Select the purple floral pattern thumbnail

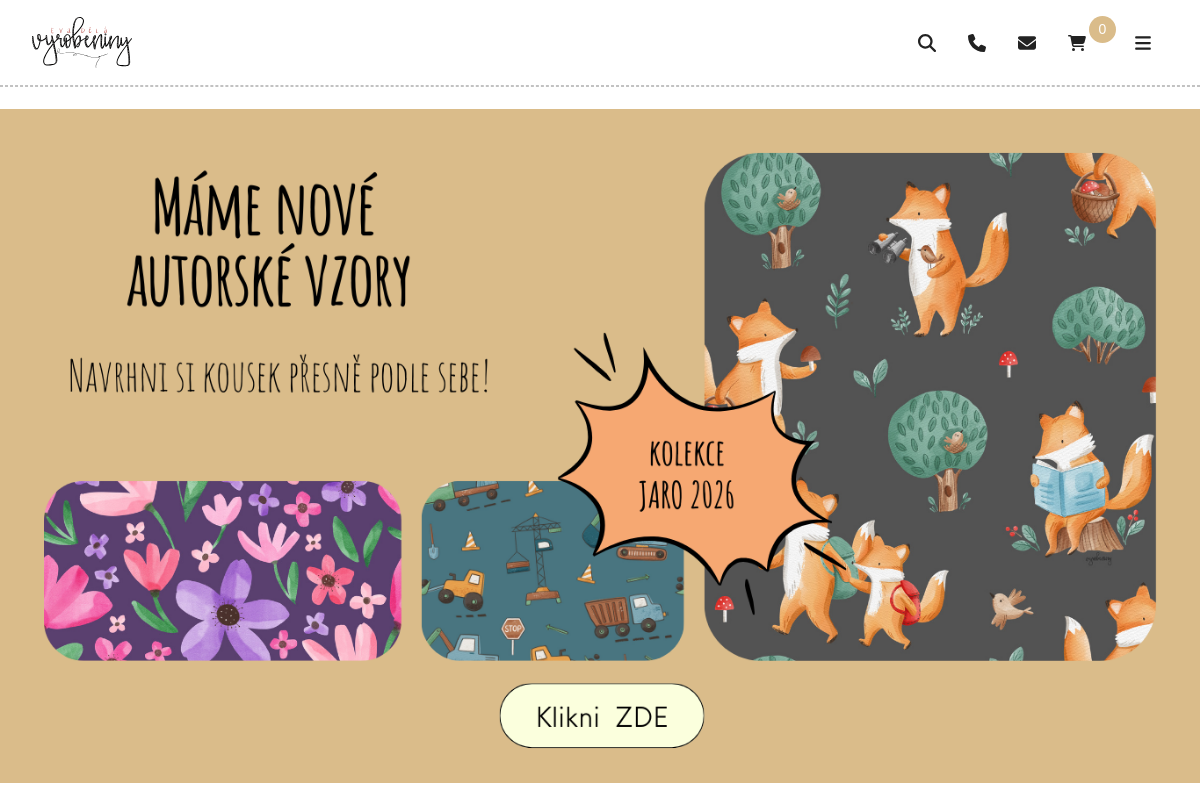coord(222,571)
